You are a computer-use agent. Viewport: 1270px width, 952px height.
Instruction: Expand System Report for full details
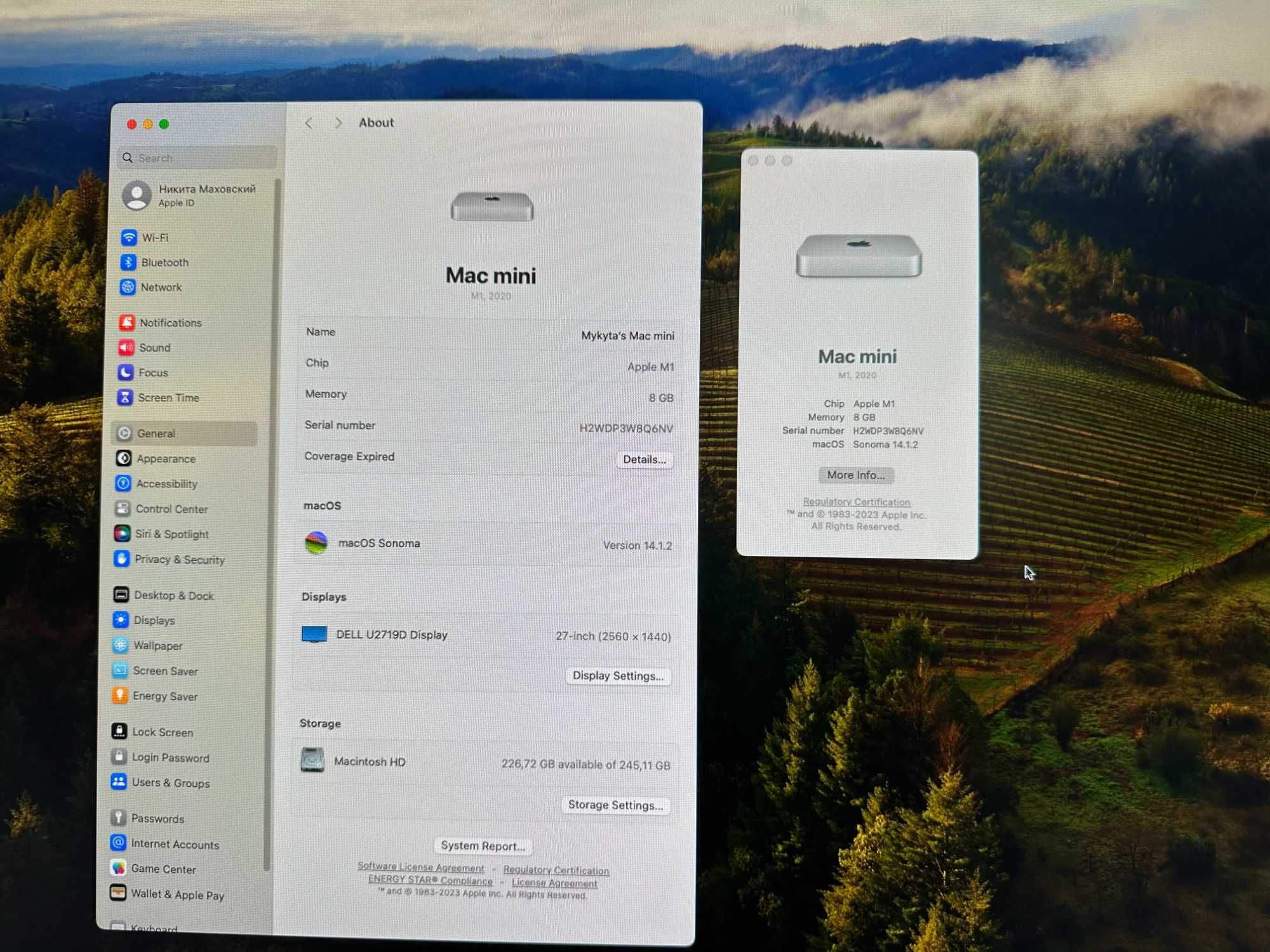point(484,846)
